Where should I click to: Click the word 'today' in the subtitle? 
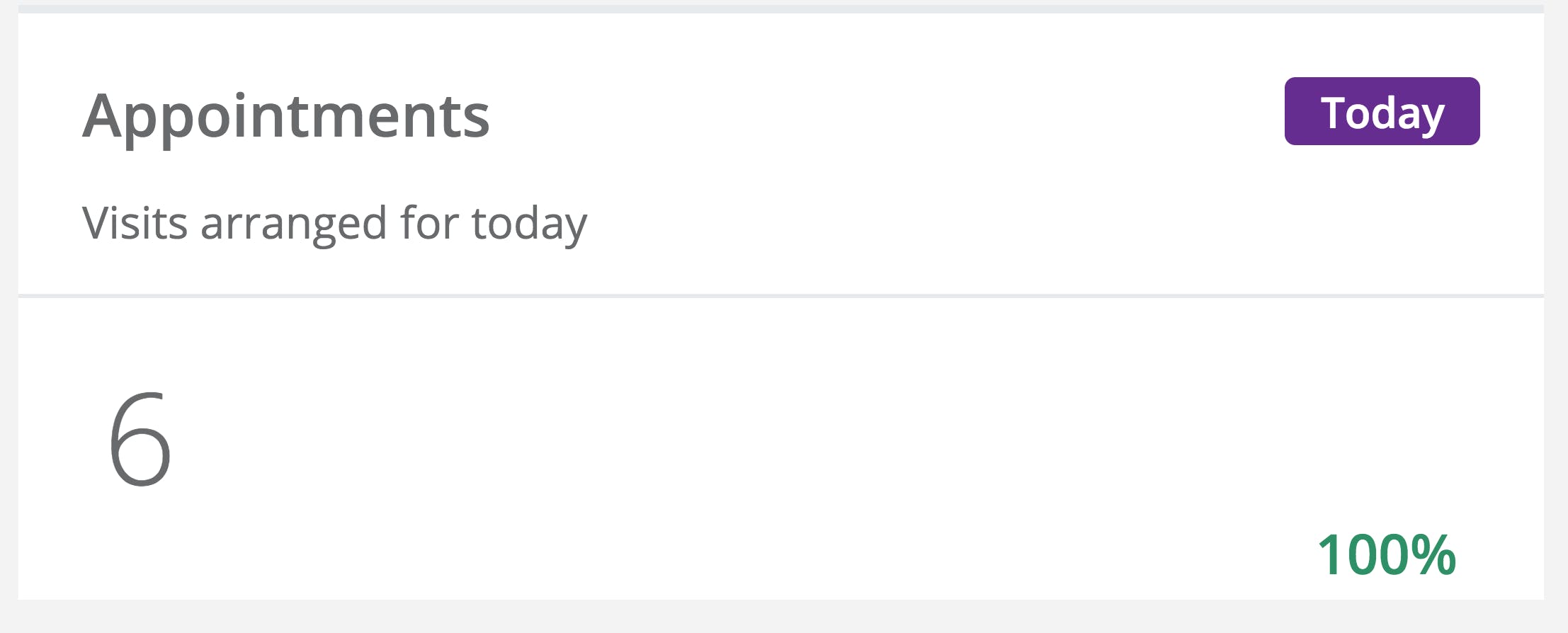point(529,223)
